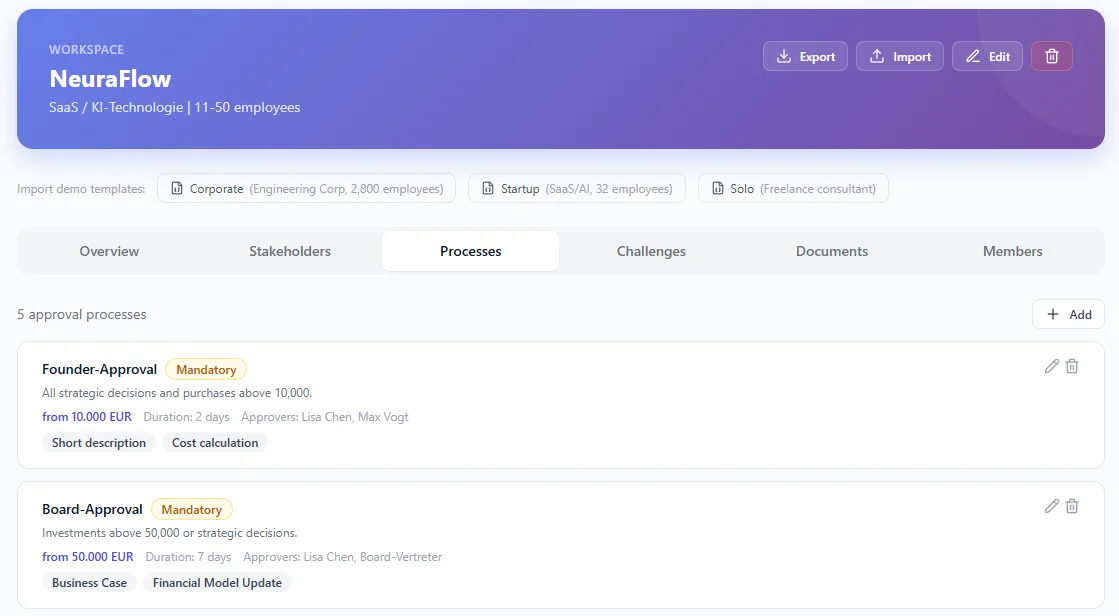The width and height of the screenshot is (1119, 616).
Task: Import the Solo demo template
Action: click(793, 188)
